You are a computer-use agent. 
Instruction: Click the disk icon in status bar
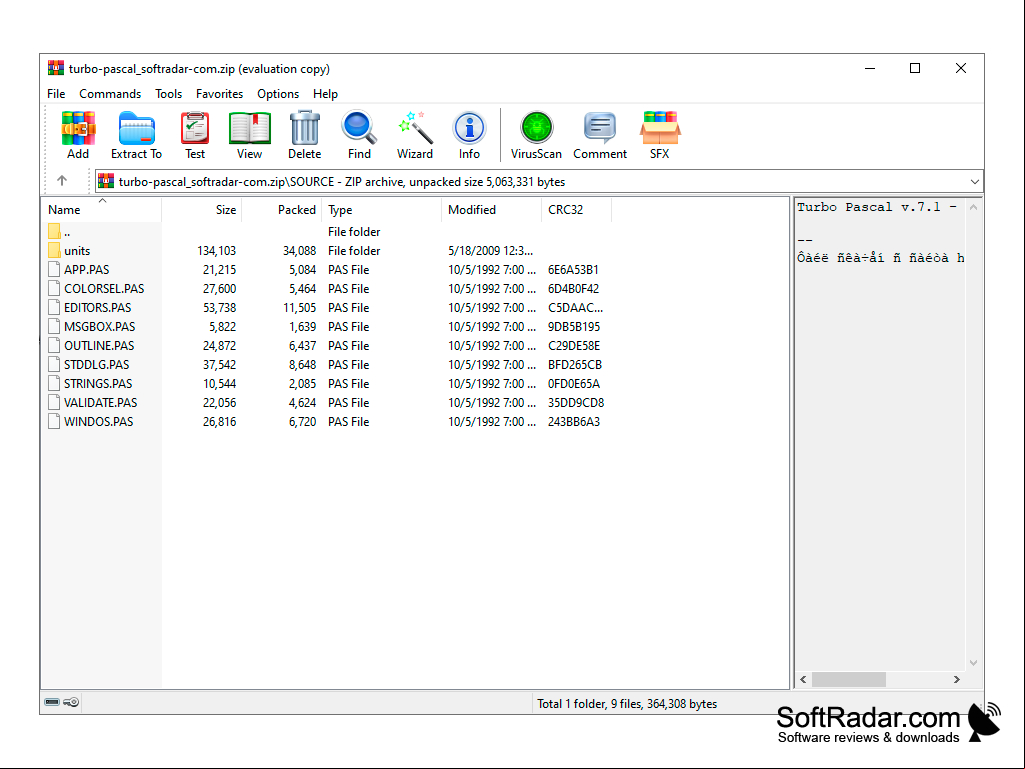click(x=52, y=702)
